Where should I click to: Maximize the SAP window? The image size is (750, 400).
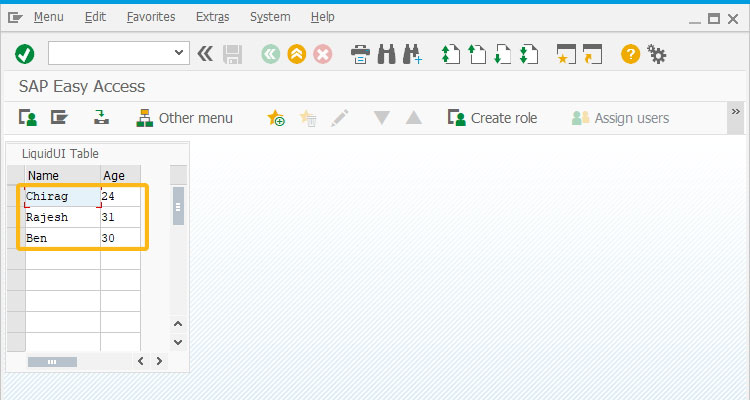(714, 19)
